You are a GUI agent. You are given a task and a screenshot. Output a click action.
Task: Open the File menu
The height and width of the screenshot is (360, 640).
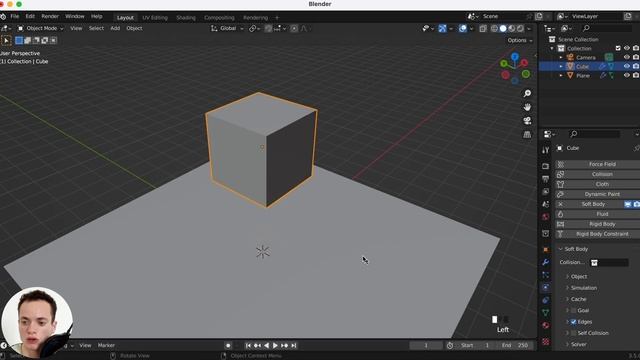point(15,16)
